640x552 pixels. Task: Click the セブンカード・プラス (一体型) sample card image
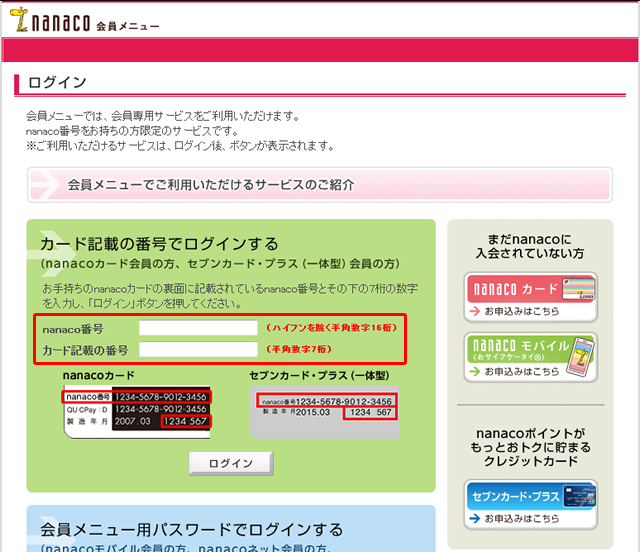(324, 412)
